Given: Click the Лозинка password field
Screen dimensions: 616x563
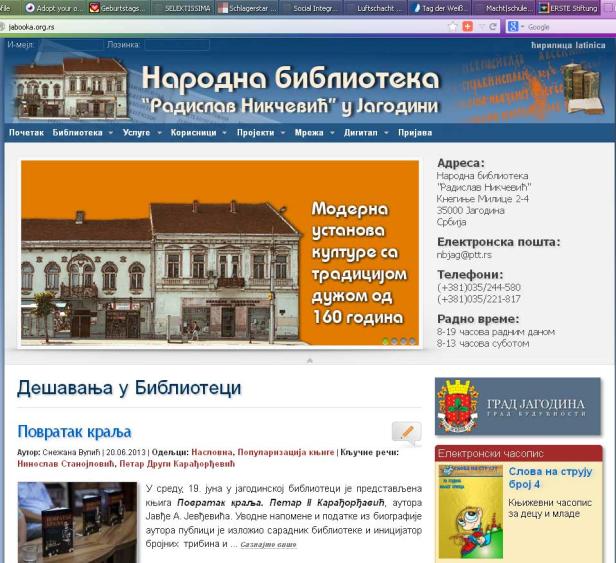Looking at the screenshot, I should pyautogui.click(x=177, y=45).
